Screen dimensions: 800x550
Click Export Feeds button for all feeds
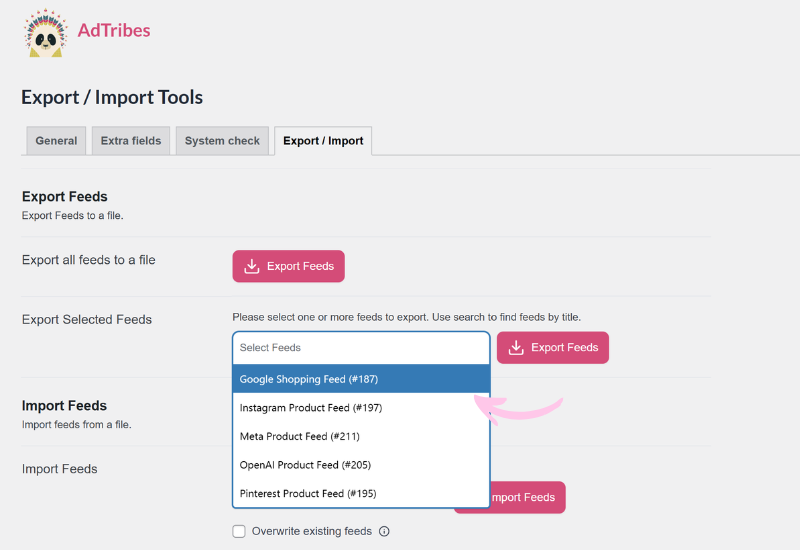[288, 266]
